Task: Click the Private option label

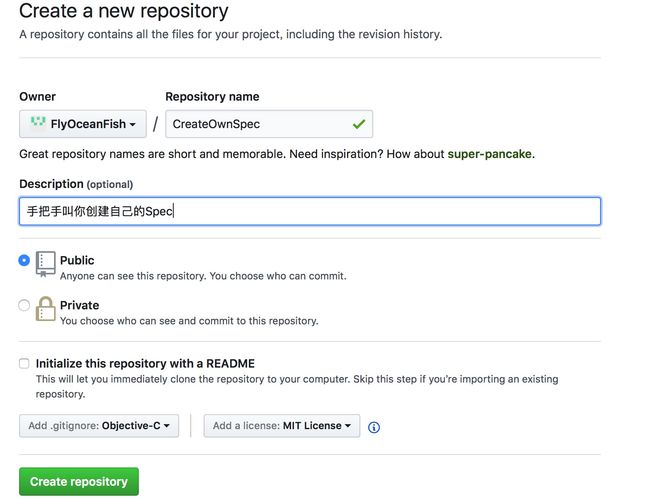Action: point(80,305)
